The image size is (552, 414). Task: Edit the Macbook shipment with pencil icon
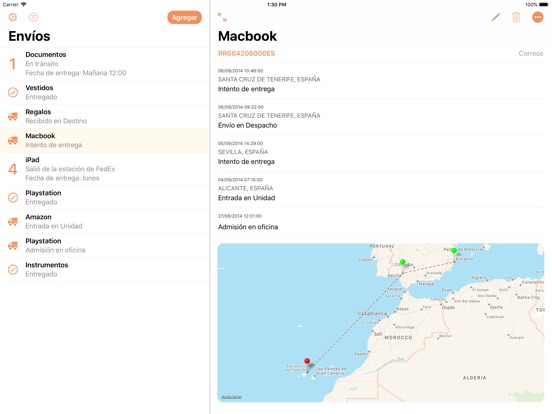(496, 17)
